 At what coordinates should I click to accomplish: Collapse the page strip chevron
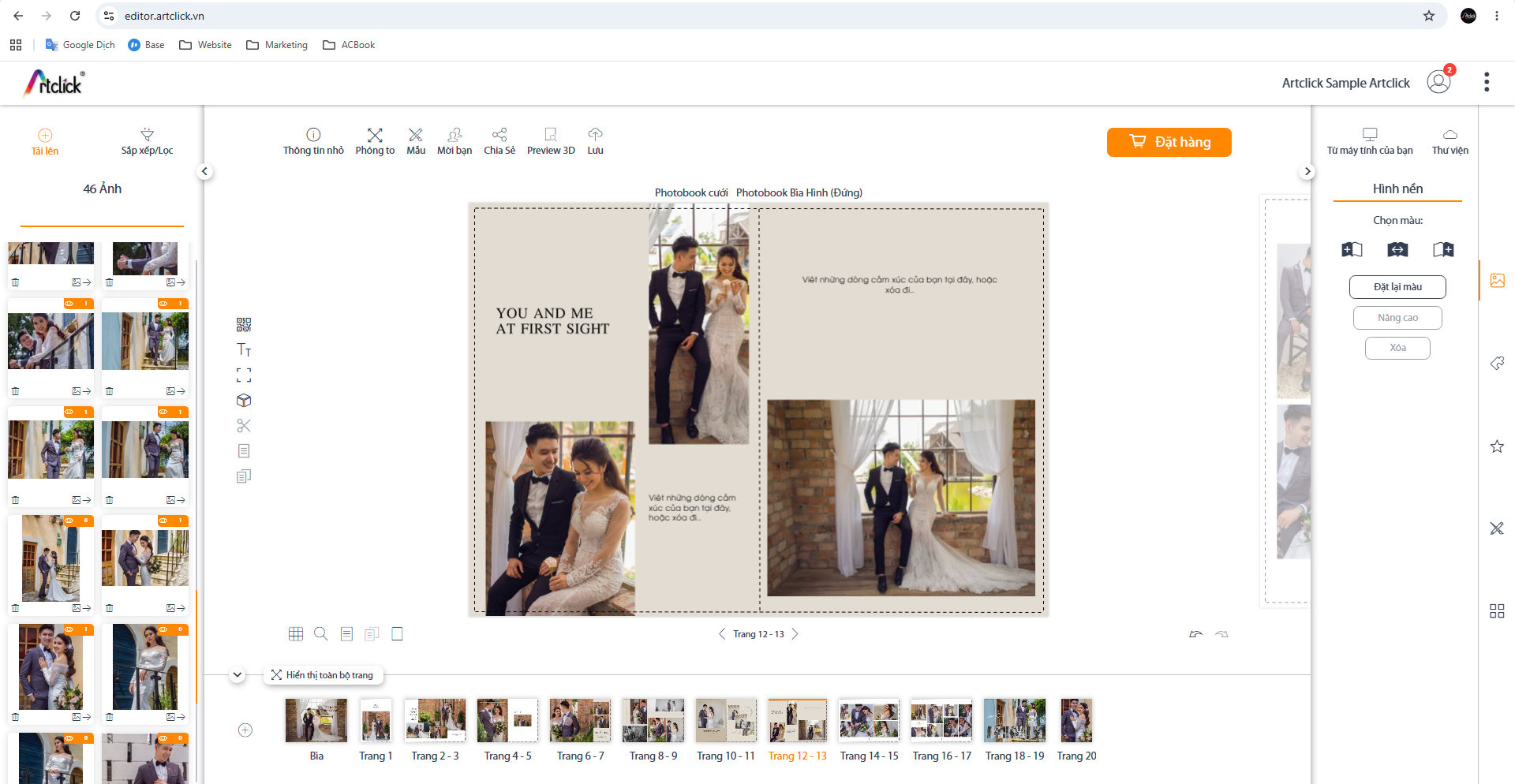[x=238, y=675]
